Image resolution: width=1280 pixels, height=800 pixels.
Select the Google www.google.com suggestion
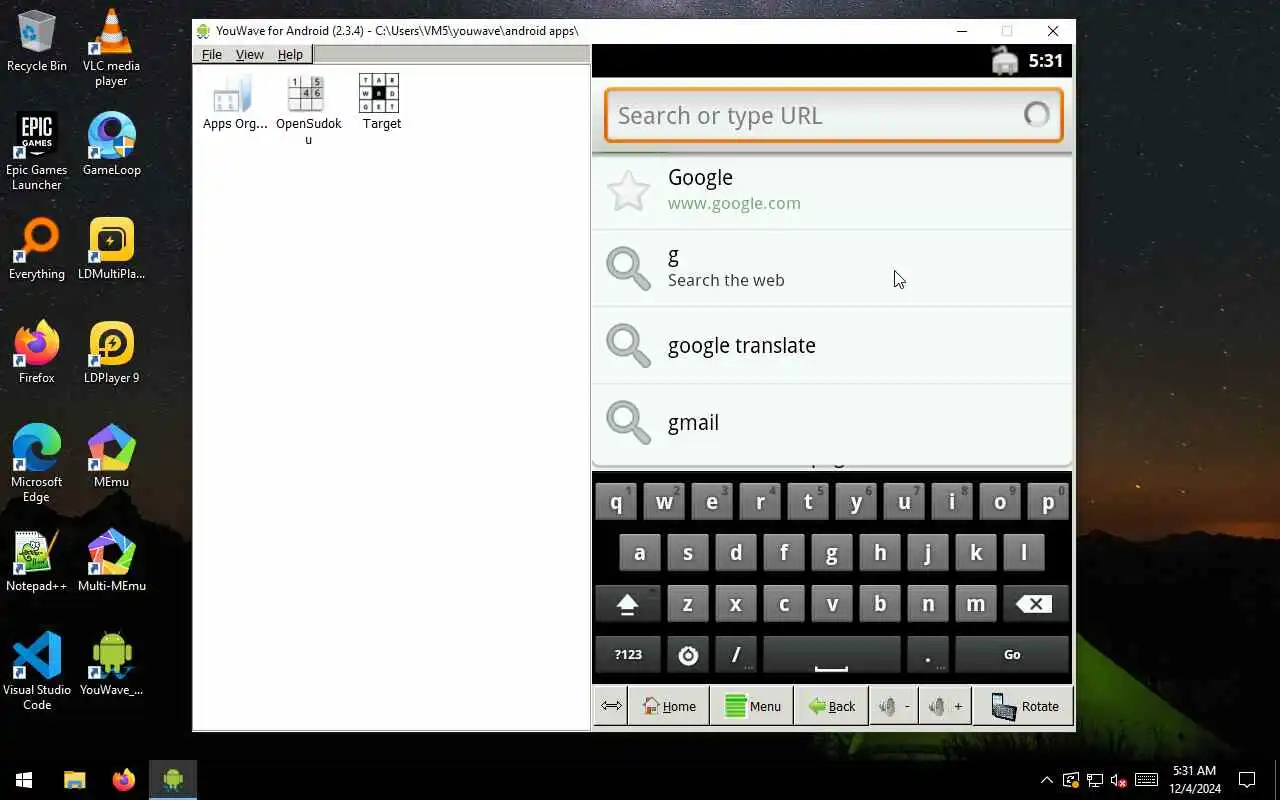pyautogui.click(x=832, y=191)
